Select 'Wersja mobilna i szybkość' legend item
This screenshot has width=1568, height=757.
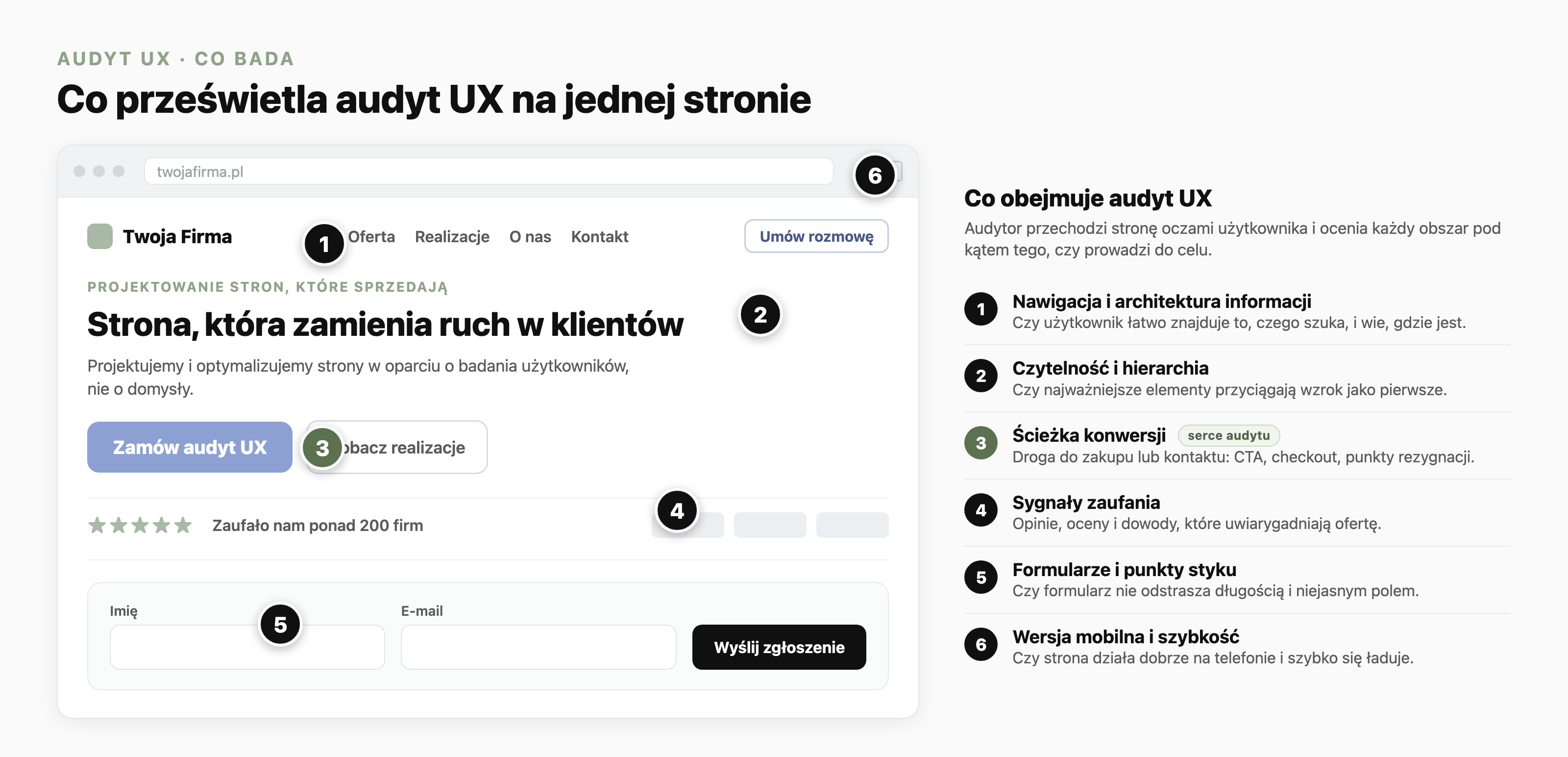pos(1237,647)
